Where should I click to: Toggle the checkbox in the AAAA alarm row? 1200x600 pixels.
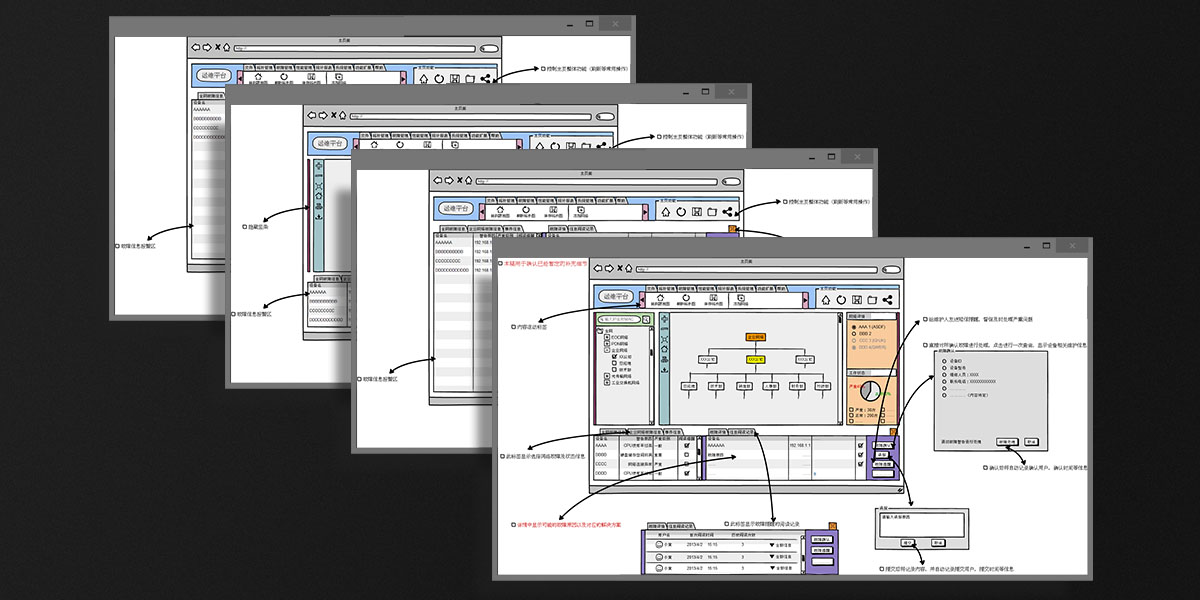tap(686, 445)
